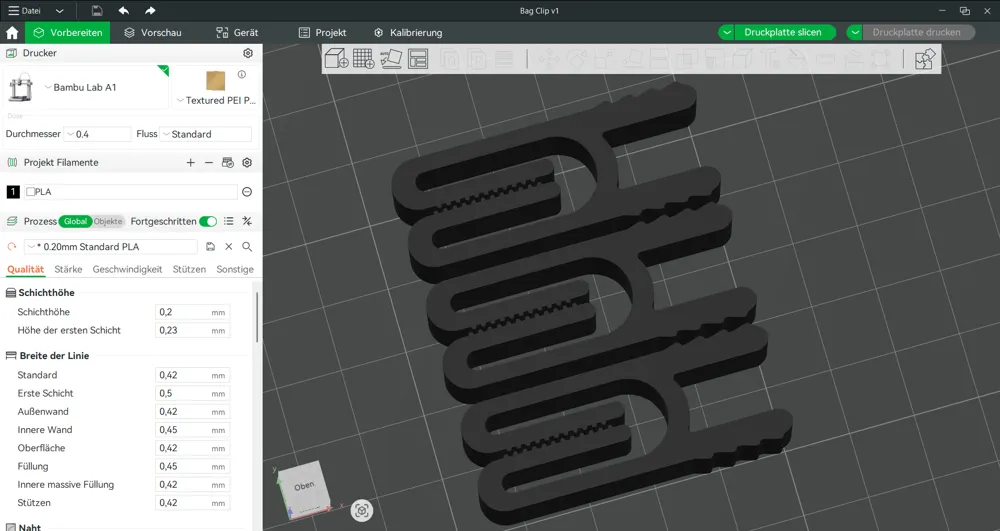Click the bed plate info icon
The image size is (1000, 531).
pyautogui.click(x=242, y=75)
